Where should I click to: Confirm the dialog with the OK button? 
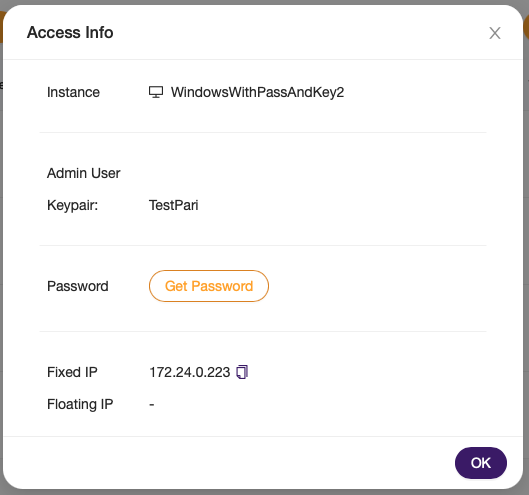pos(481,463)
